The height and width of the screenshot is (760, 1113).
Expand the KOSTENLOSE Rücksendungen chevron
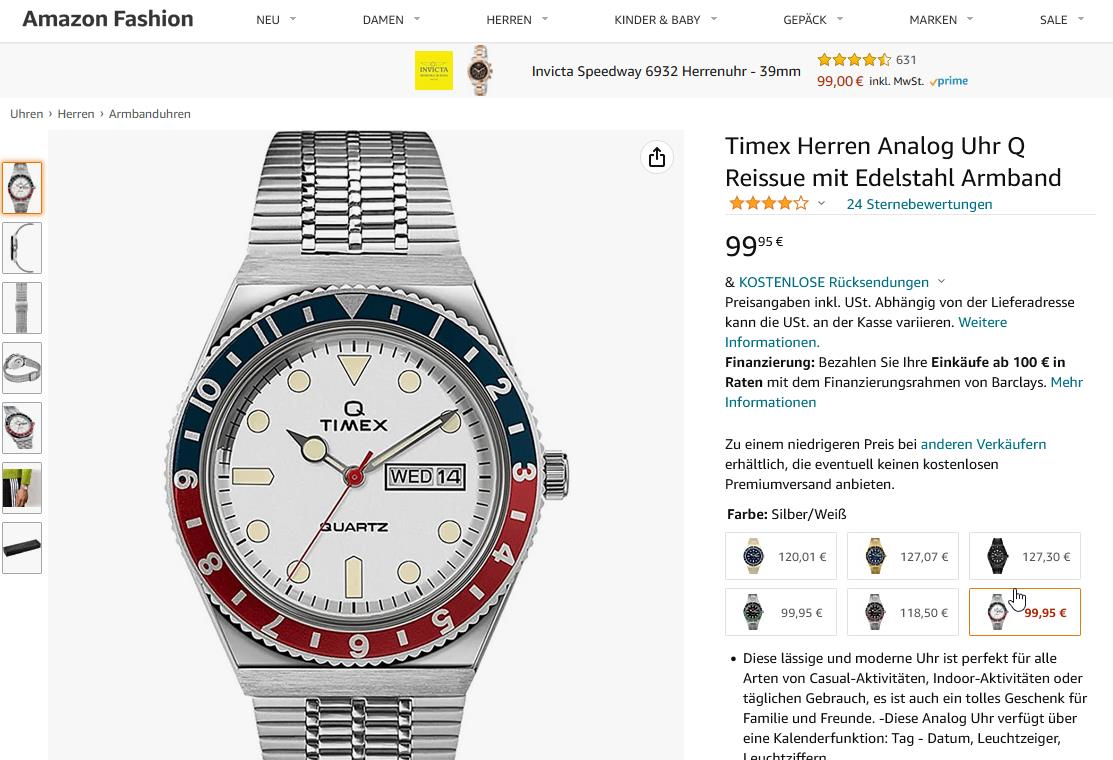point(941,283)
